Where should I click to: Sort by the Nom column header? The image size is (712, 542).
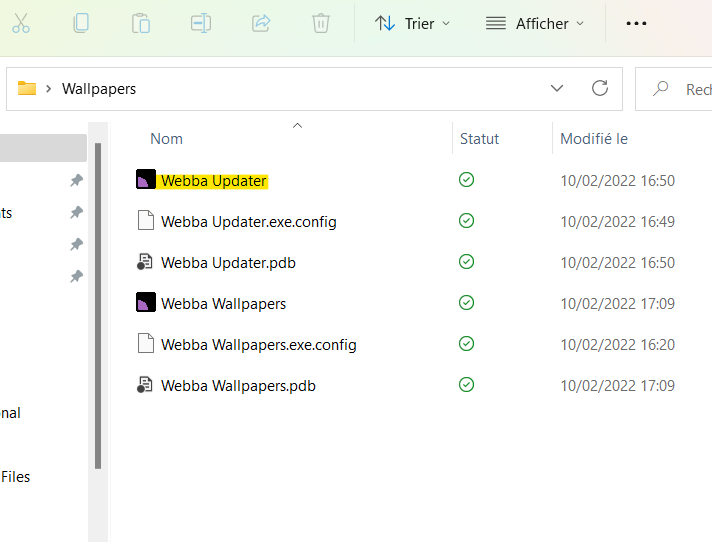click(x=167, y=139)
